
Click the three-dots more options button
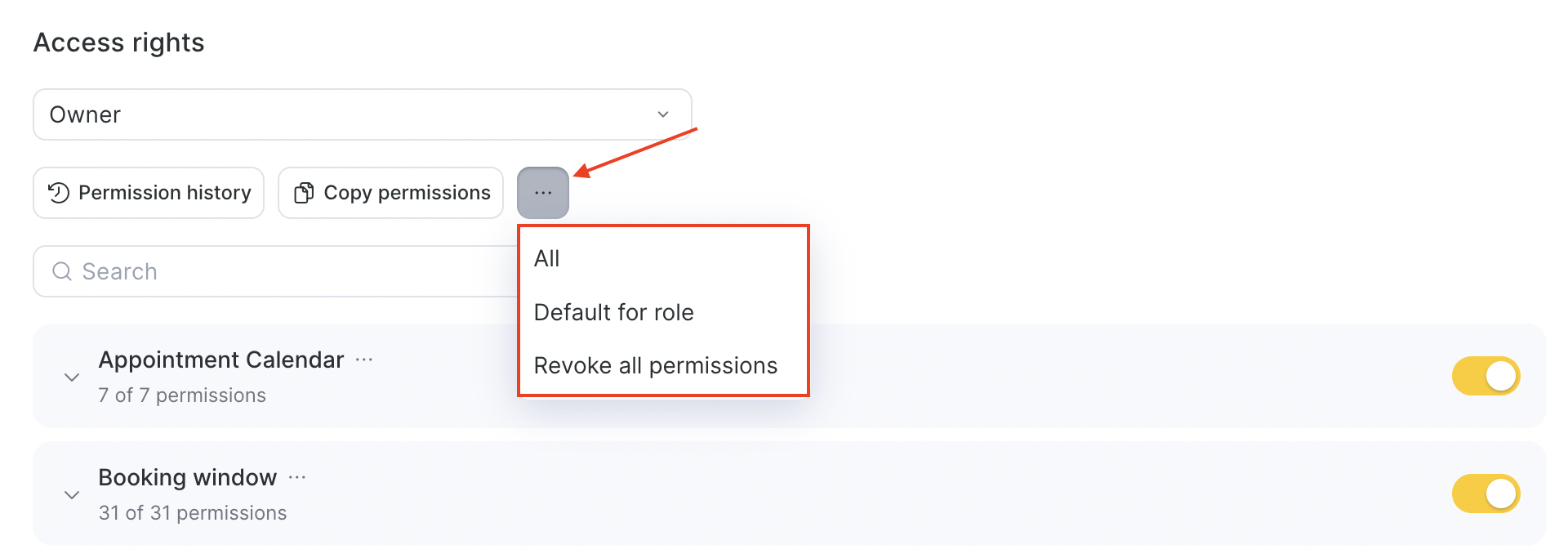(x=543, y=193)
